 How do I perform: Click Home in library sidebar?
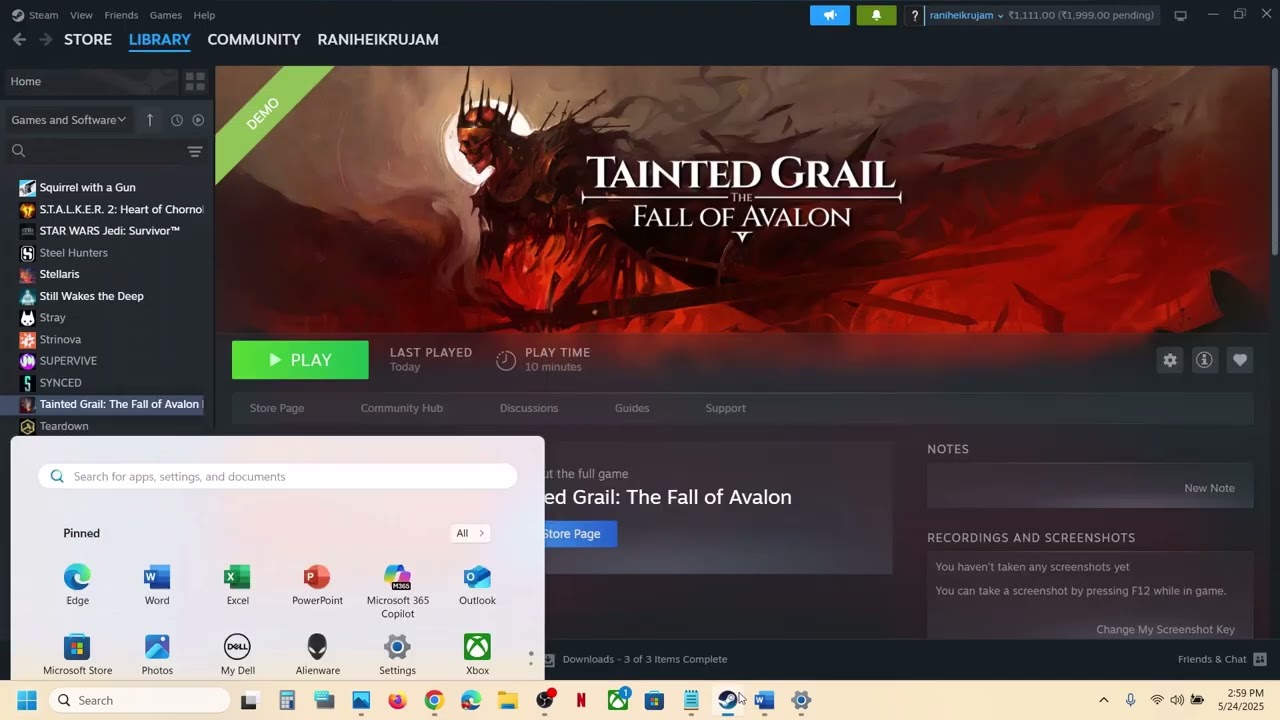92,81
